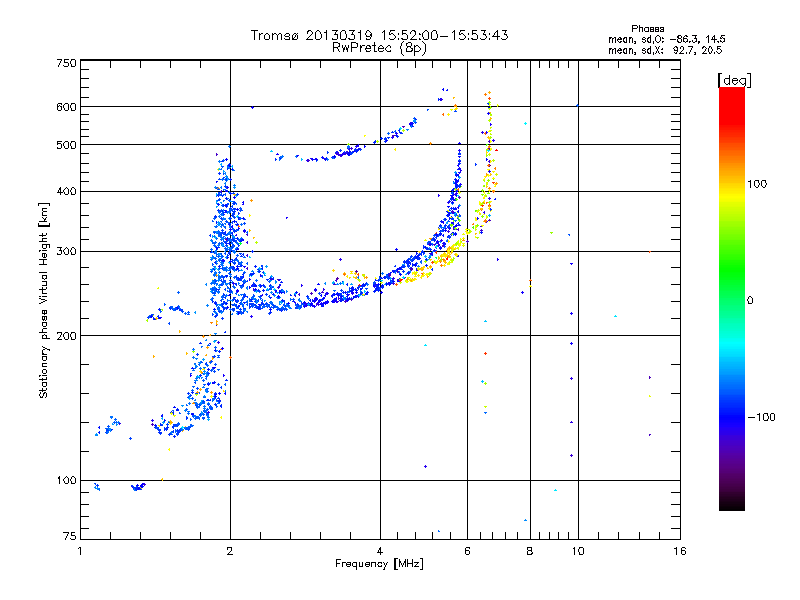Click the y-axis tick label '200'

[66, 336]
